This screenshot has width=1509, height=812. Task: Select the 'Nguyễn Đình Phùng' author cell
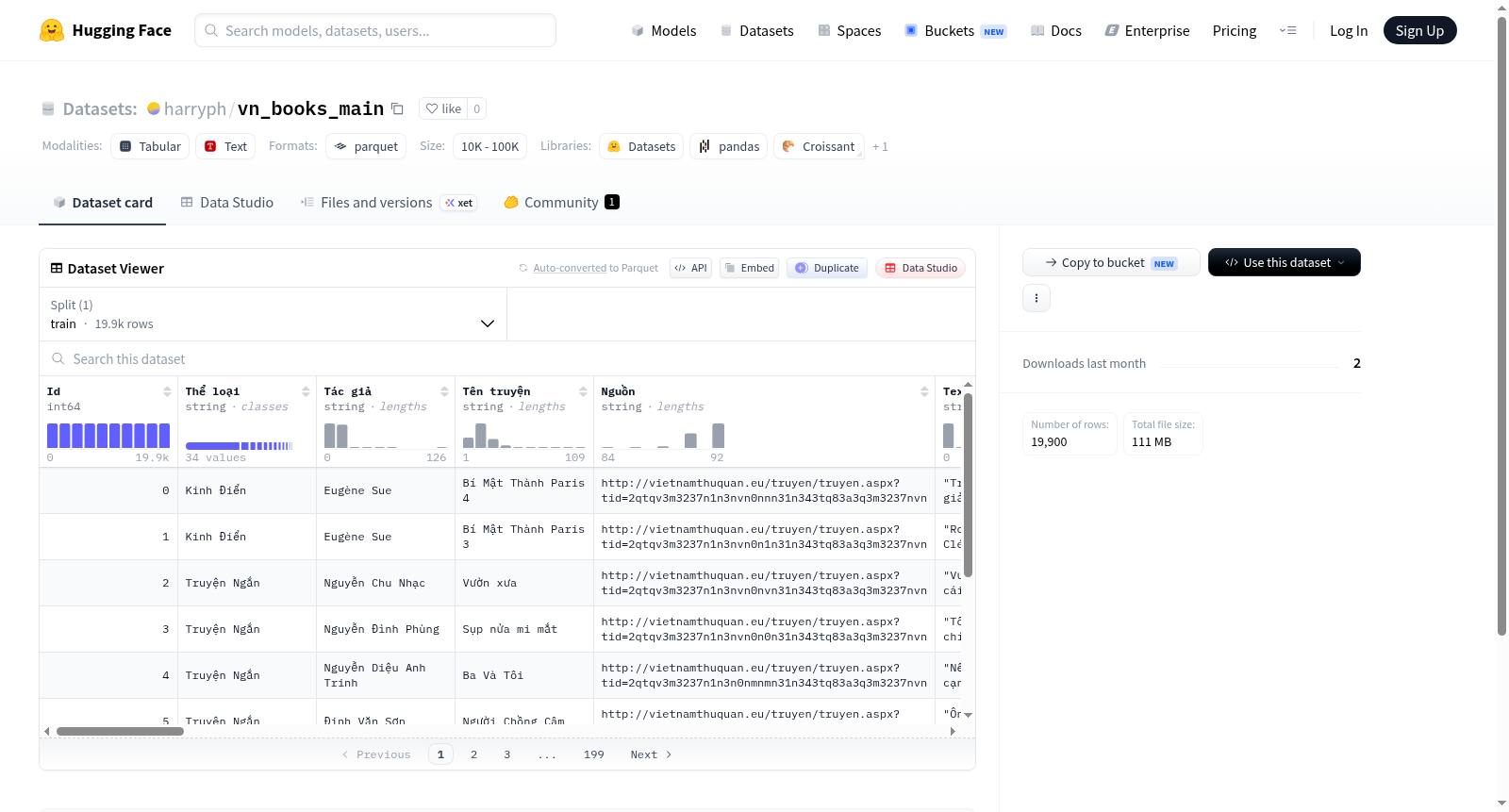386,629
